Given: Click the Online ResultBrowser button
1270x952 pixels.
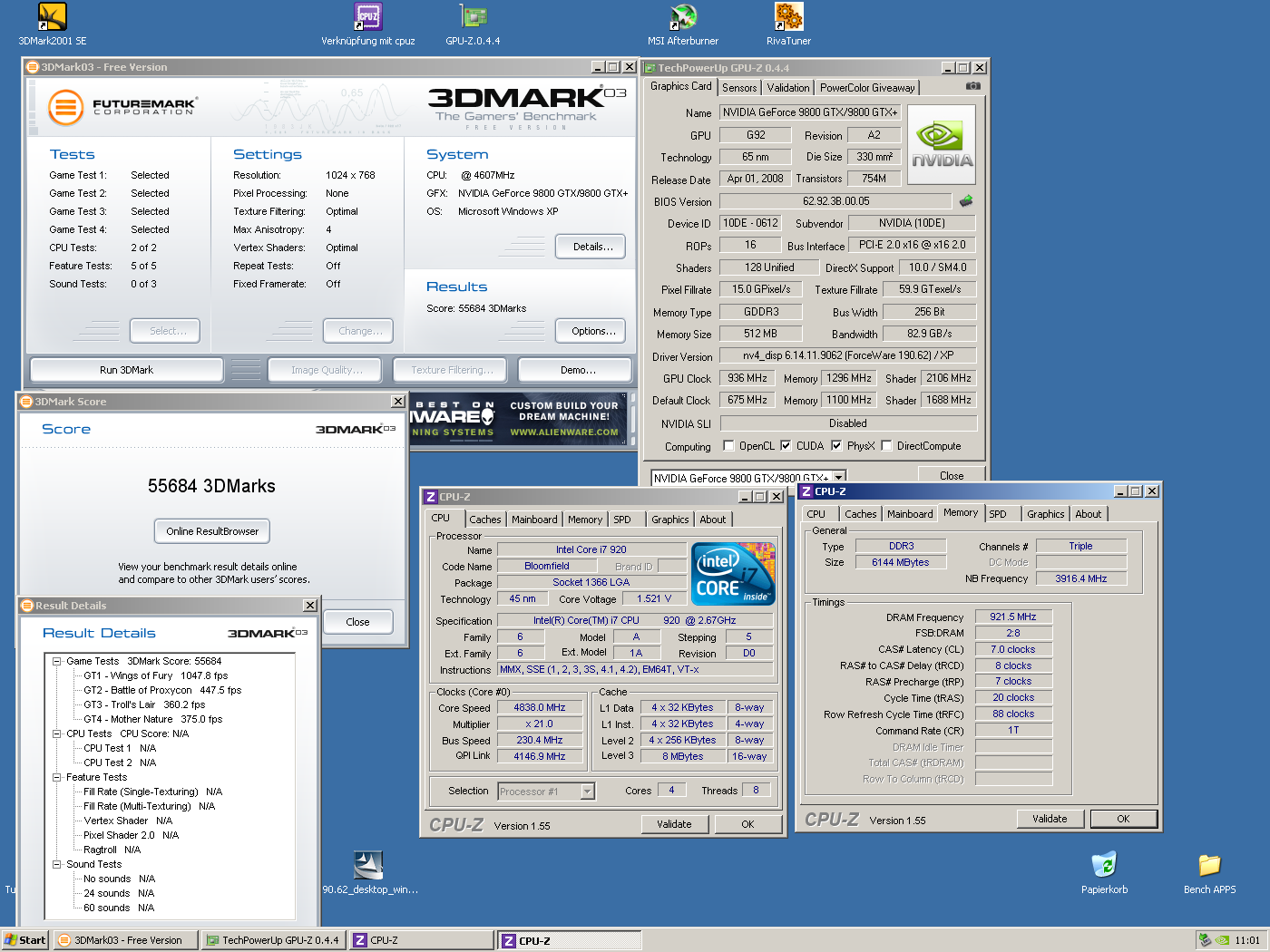Looking at the screenshot, I should point(212,531).
